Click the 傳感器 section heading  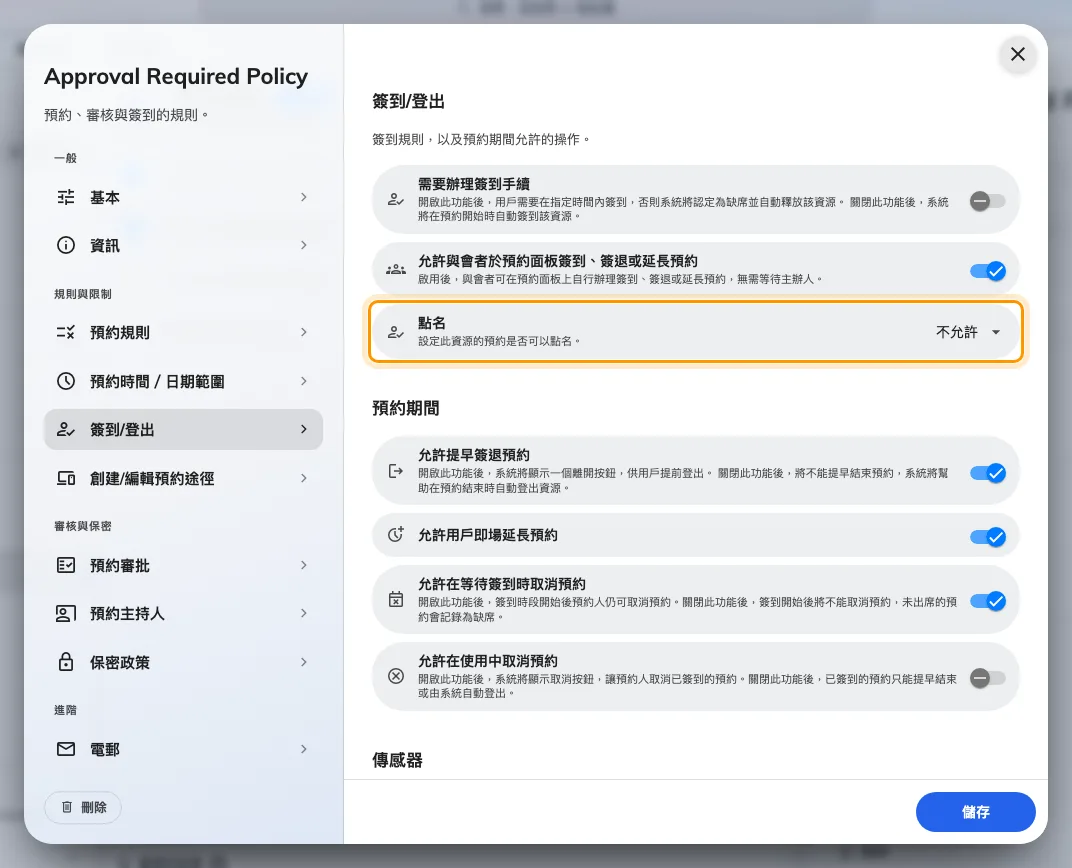[397, 760]
